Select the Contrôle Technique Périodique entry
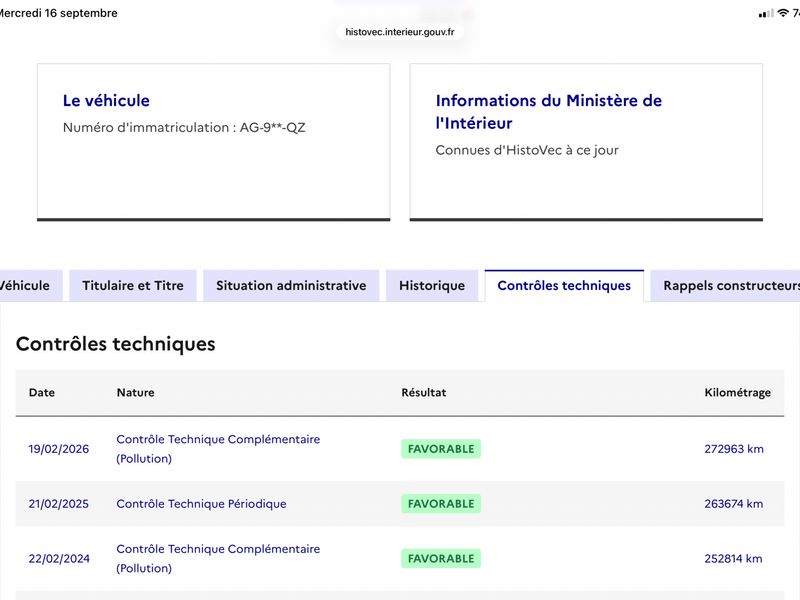800x600 pixels. (201, 504)
